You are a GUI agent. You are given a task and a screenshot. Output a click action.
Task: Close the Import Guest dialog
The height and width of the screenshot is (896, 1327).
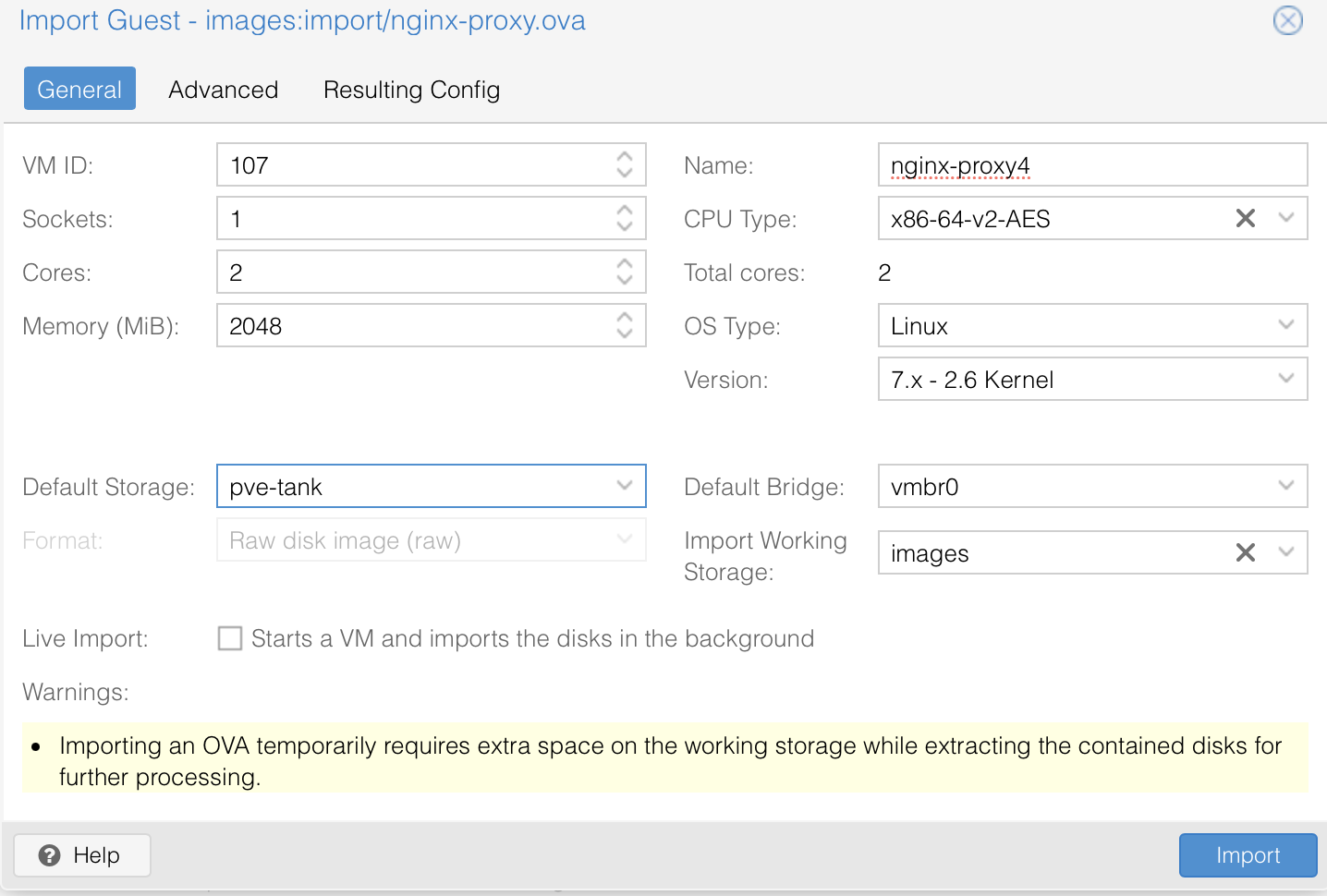click(1287, 20)
